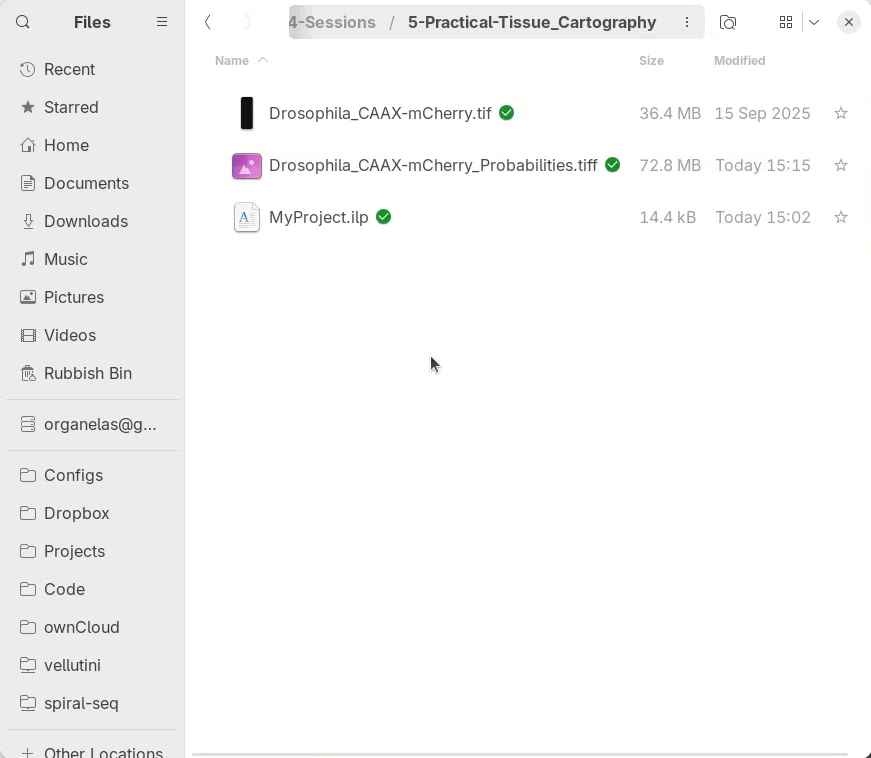The height and width of the screenshot is (758, 871).
Task: Sort files by the Modified column
Action: [x=739, y=61]
